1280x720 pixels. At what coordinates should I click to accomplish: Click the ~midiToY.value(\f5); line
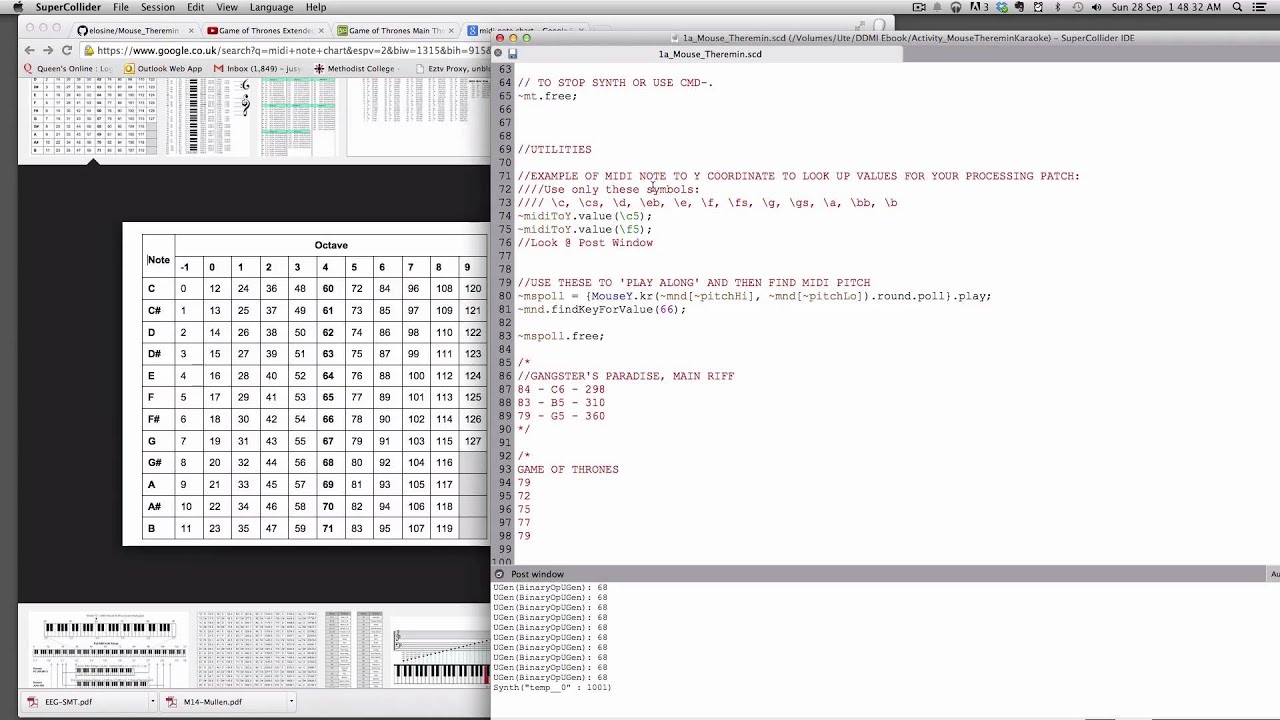tap(584, 229)
